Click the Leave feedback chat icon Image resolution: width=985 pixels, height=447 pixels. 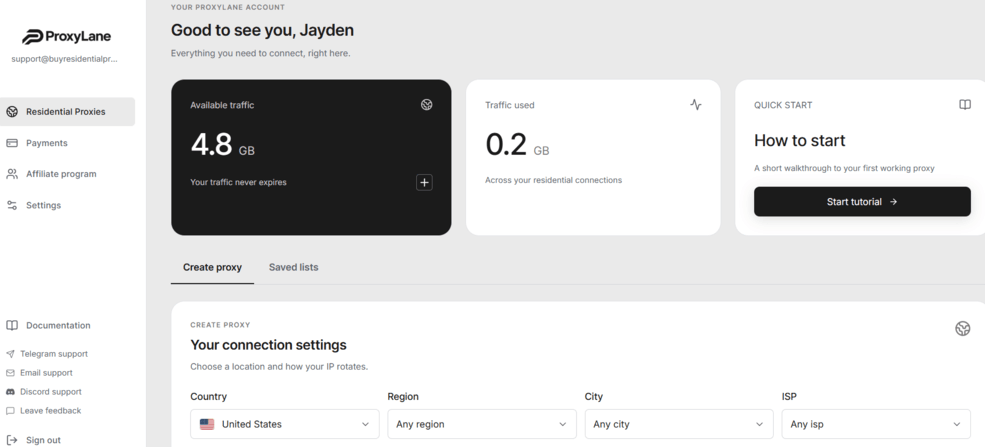point(10,411)
